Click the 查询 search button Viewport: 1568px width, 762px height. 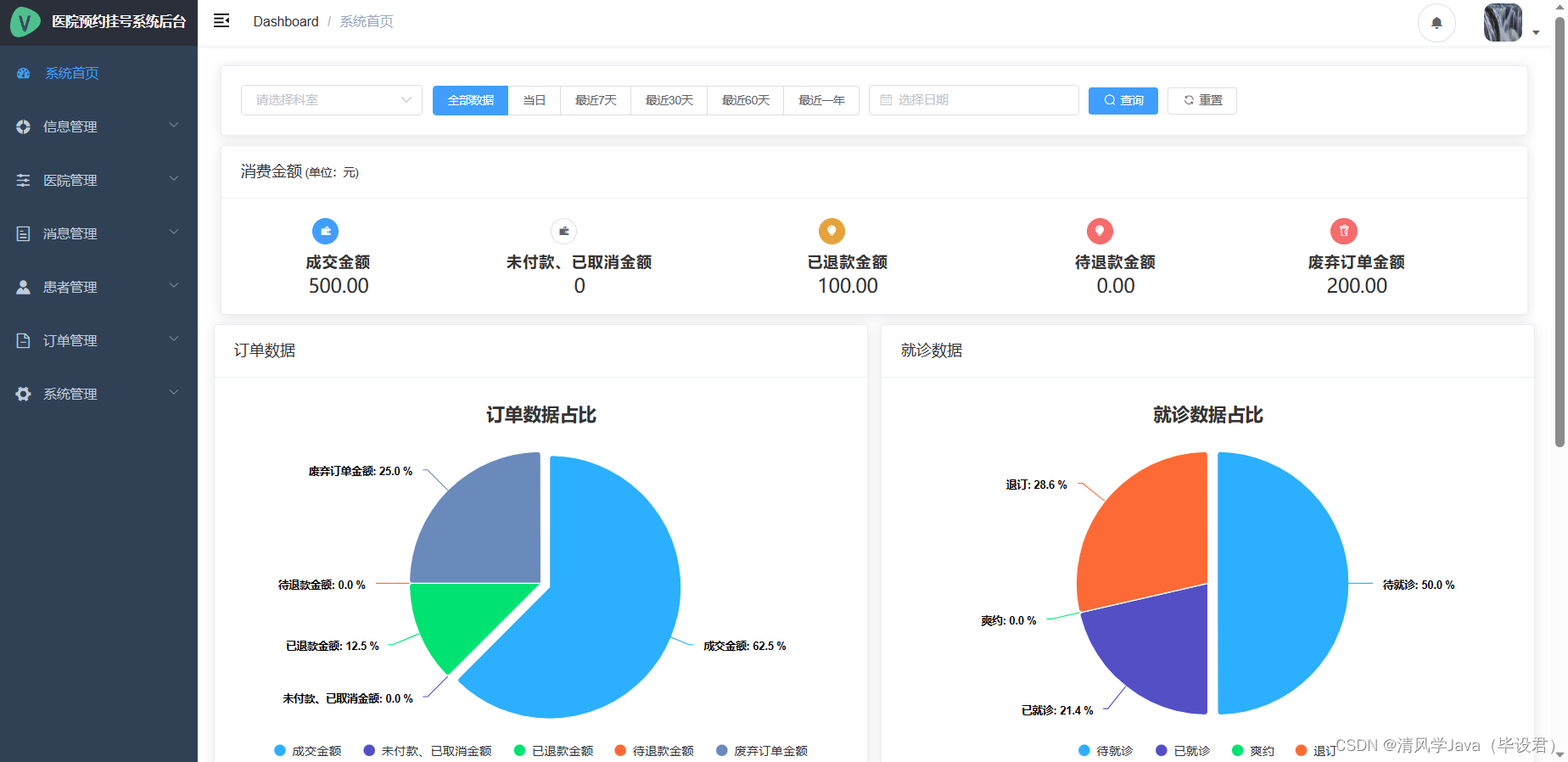[1123, 100]
